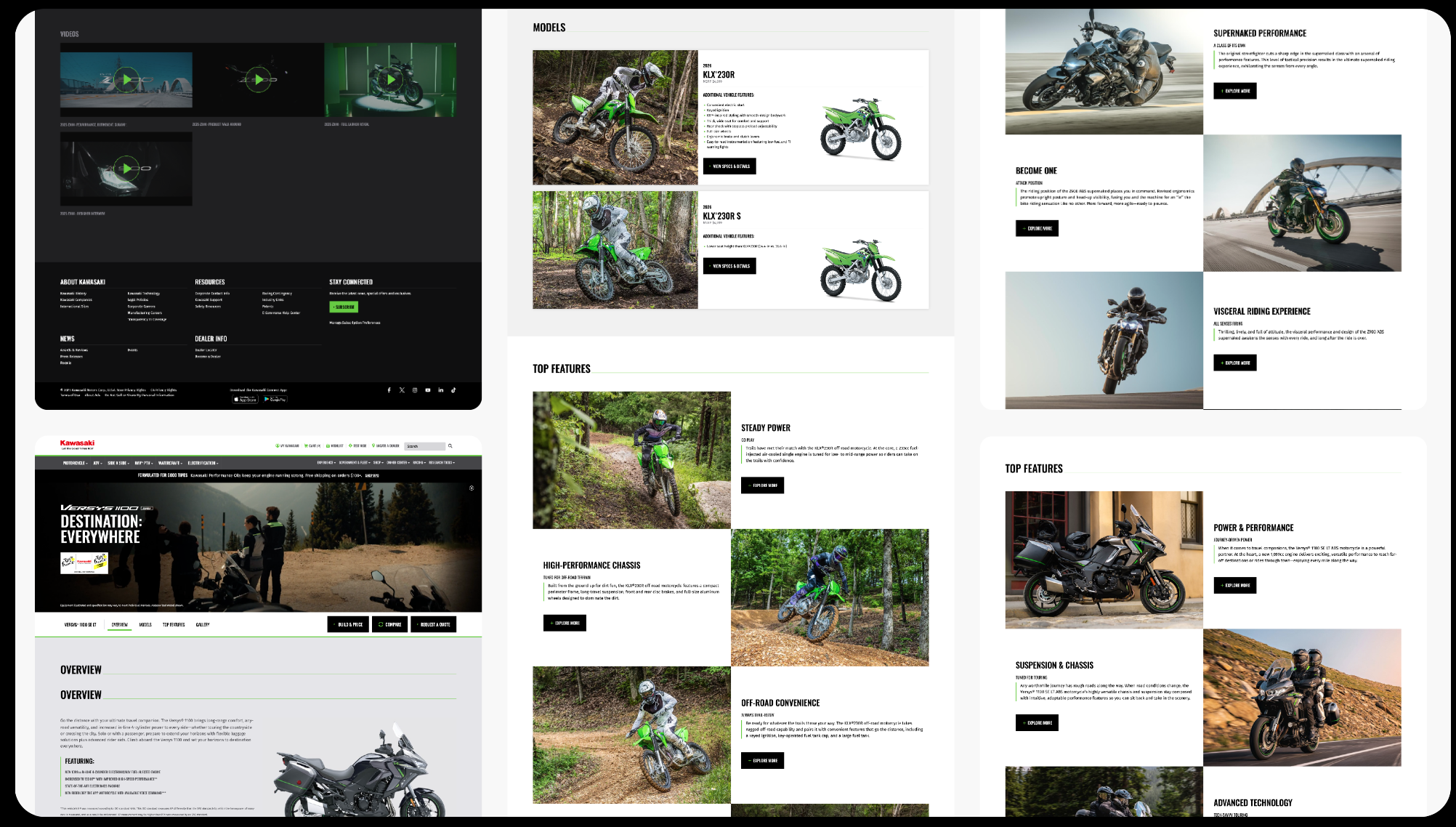Open the YouTube icon in the footer
The height and width of the screenshot is (827, 1456).
pos(428,390)
